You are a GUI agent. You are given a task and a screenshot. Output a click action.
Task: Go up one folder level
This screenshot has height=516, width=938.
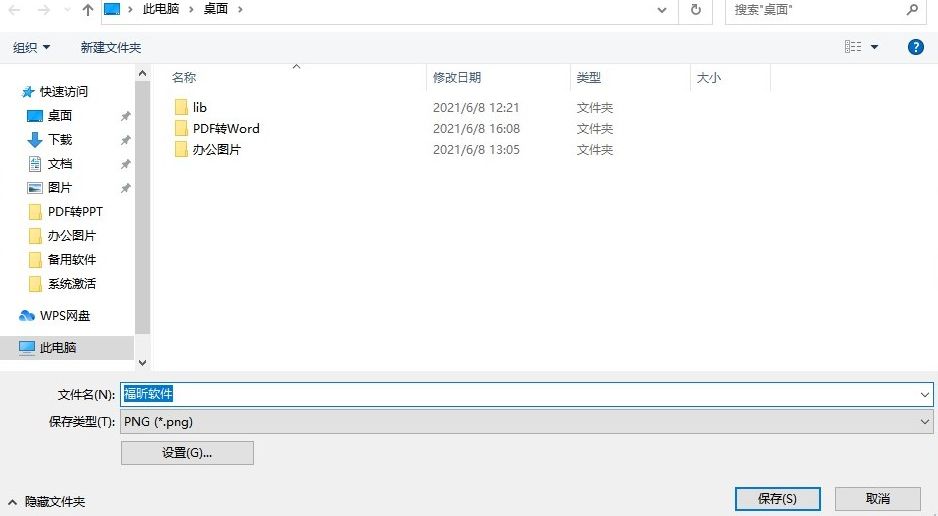tap(88, 10)
